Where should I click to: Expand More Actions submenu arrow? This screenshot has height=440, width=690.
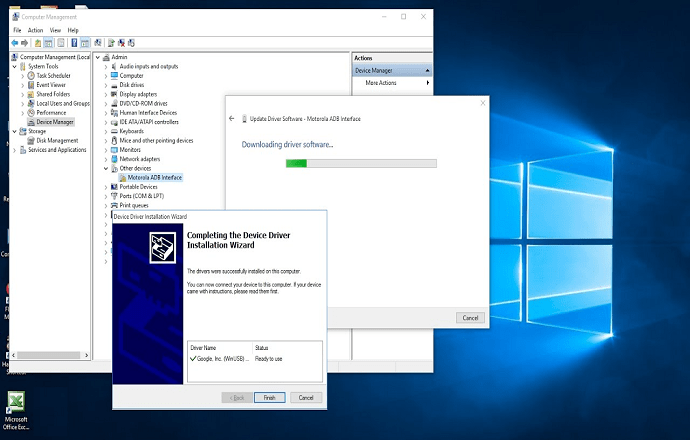tap(427, 83)
